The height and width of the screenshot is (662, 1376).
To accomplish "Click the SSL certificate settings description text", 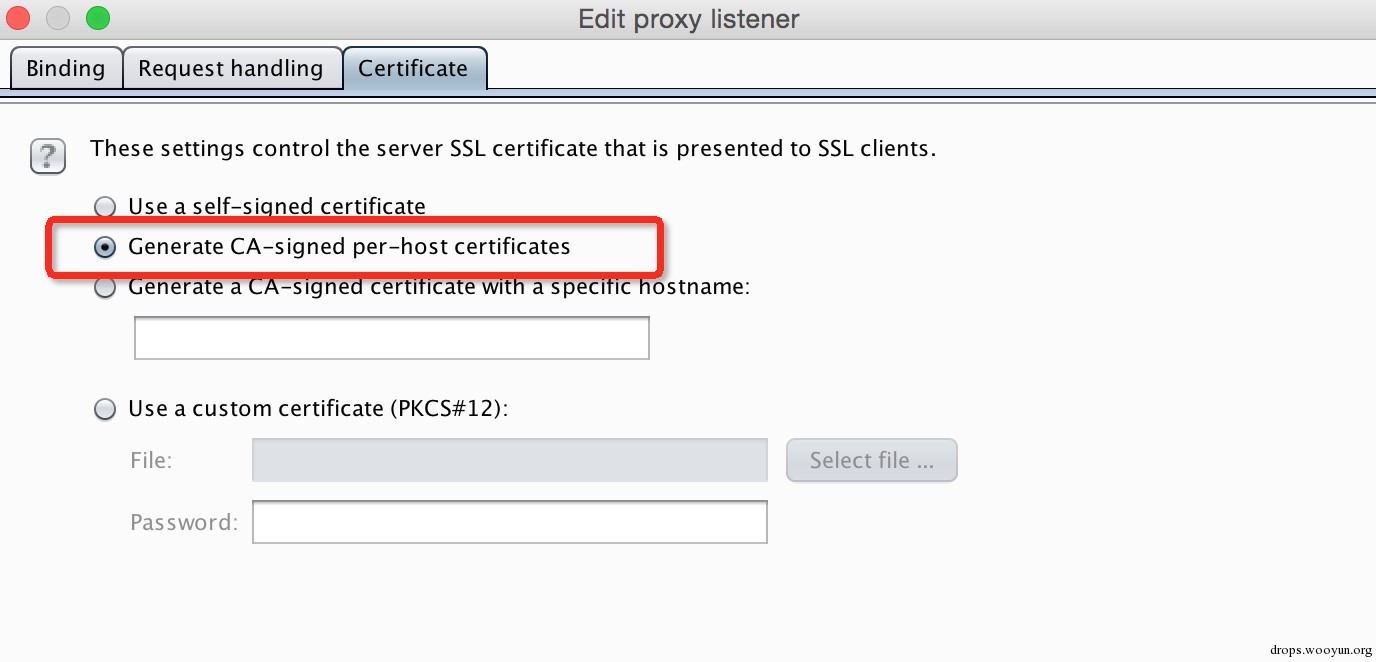I will point(513,149).
